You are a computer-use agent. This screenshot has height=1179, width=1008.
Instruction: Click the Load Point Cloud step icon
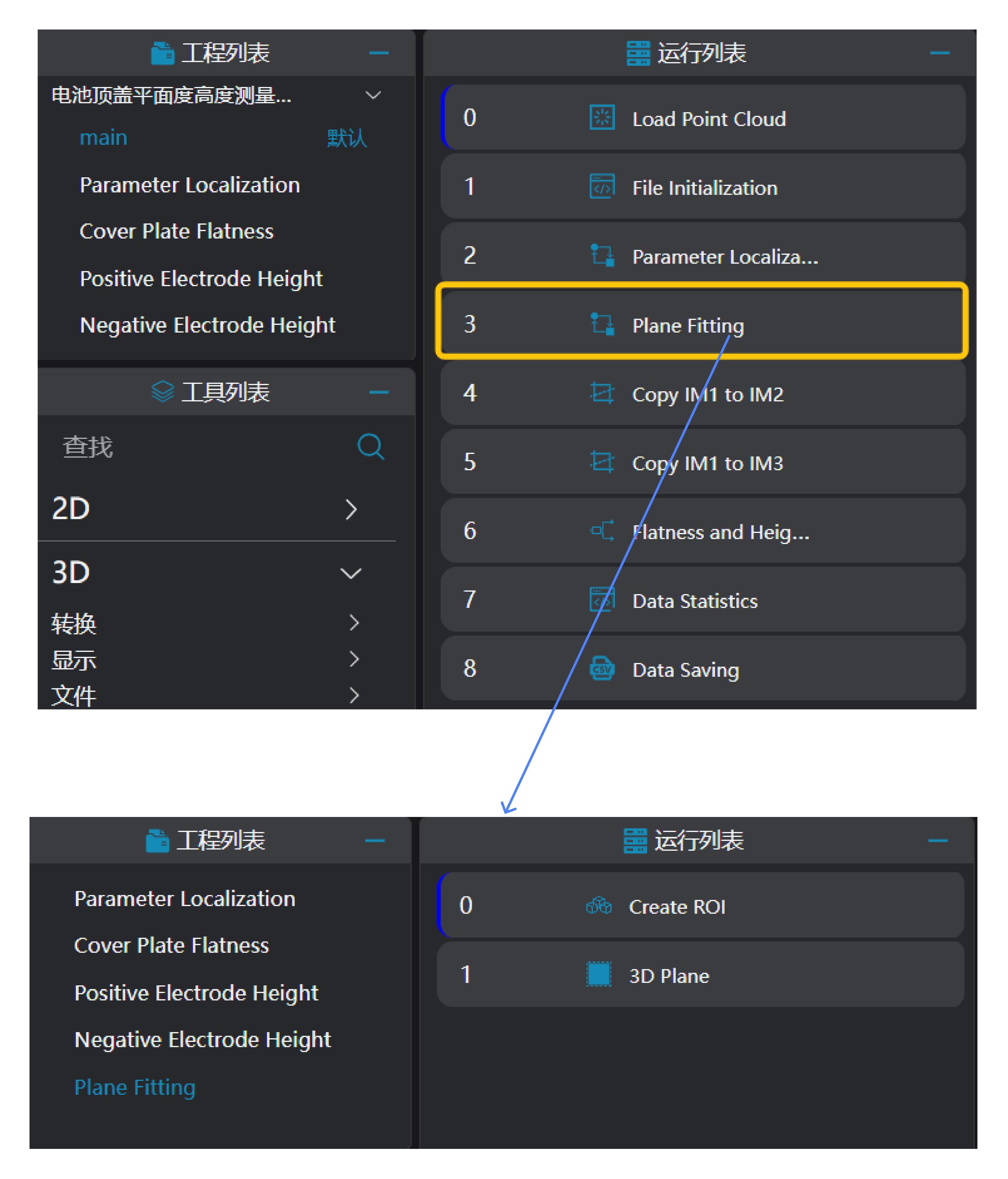pyautogui.click(x=601, y=118)
